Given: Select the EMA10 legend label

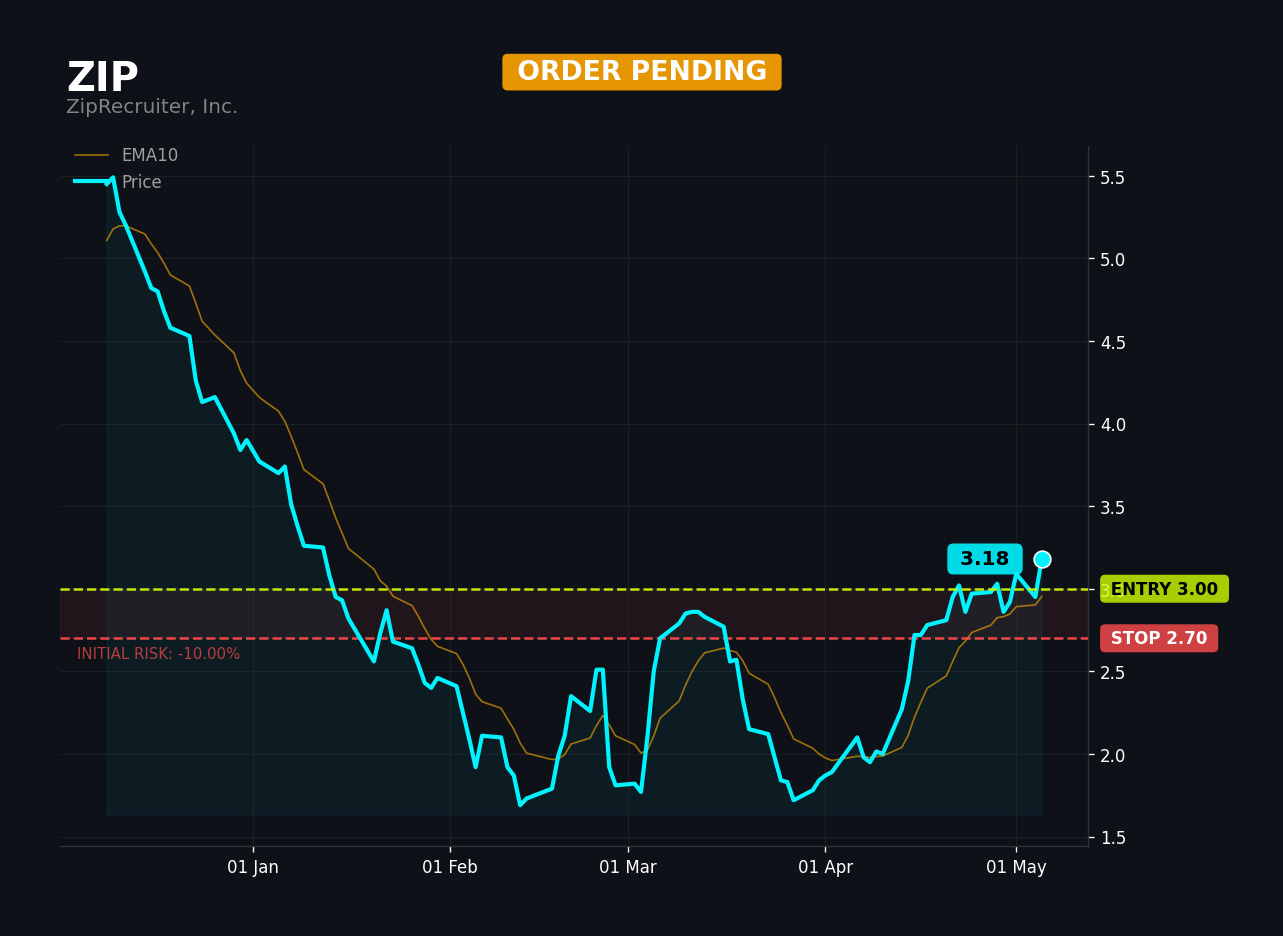Looking at the screenshot, I should 150,155.
